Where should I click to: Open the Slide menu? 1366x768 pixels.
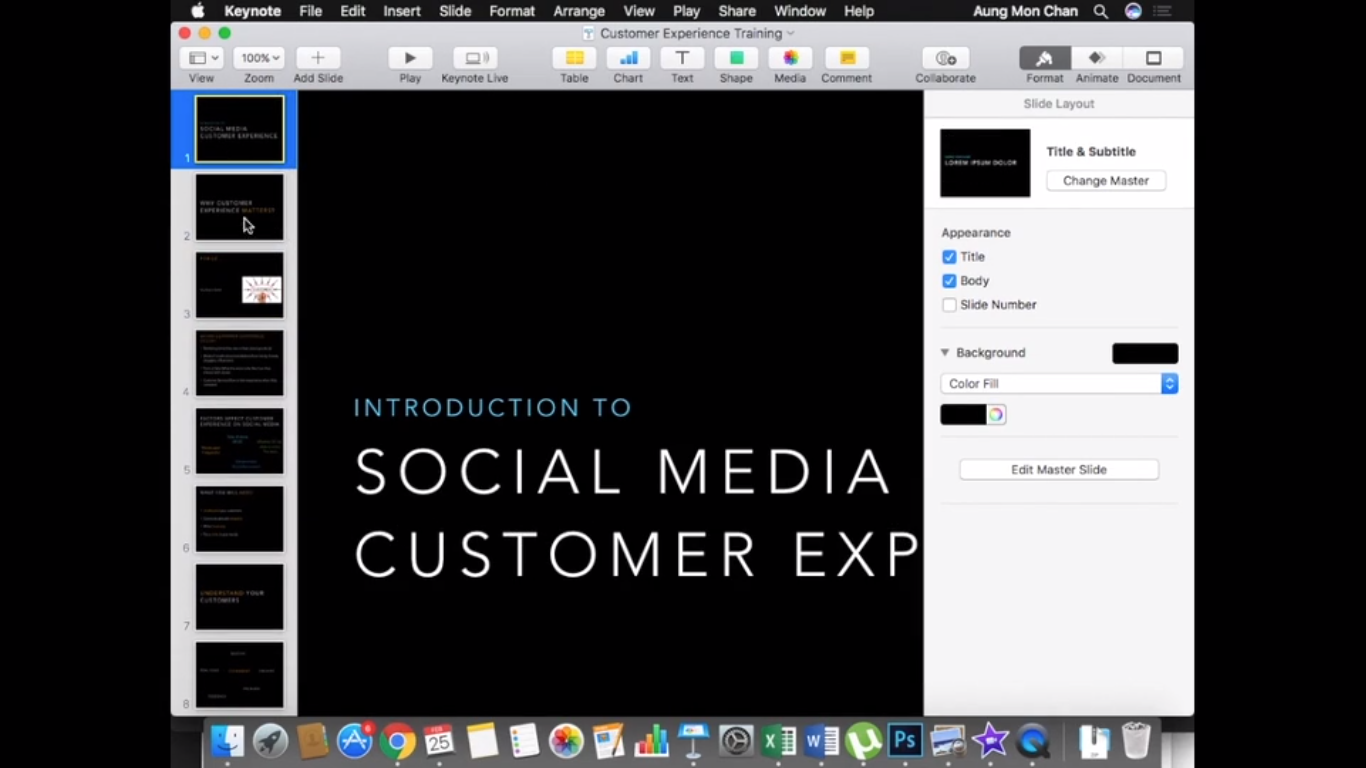click(x=455, y=11)
